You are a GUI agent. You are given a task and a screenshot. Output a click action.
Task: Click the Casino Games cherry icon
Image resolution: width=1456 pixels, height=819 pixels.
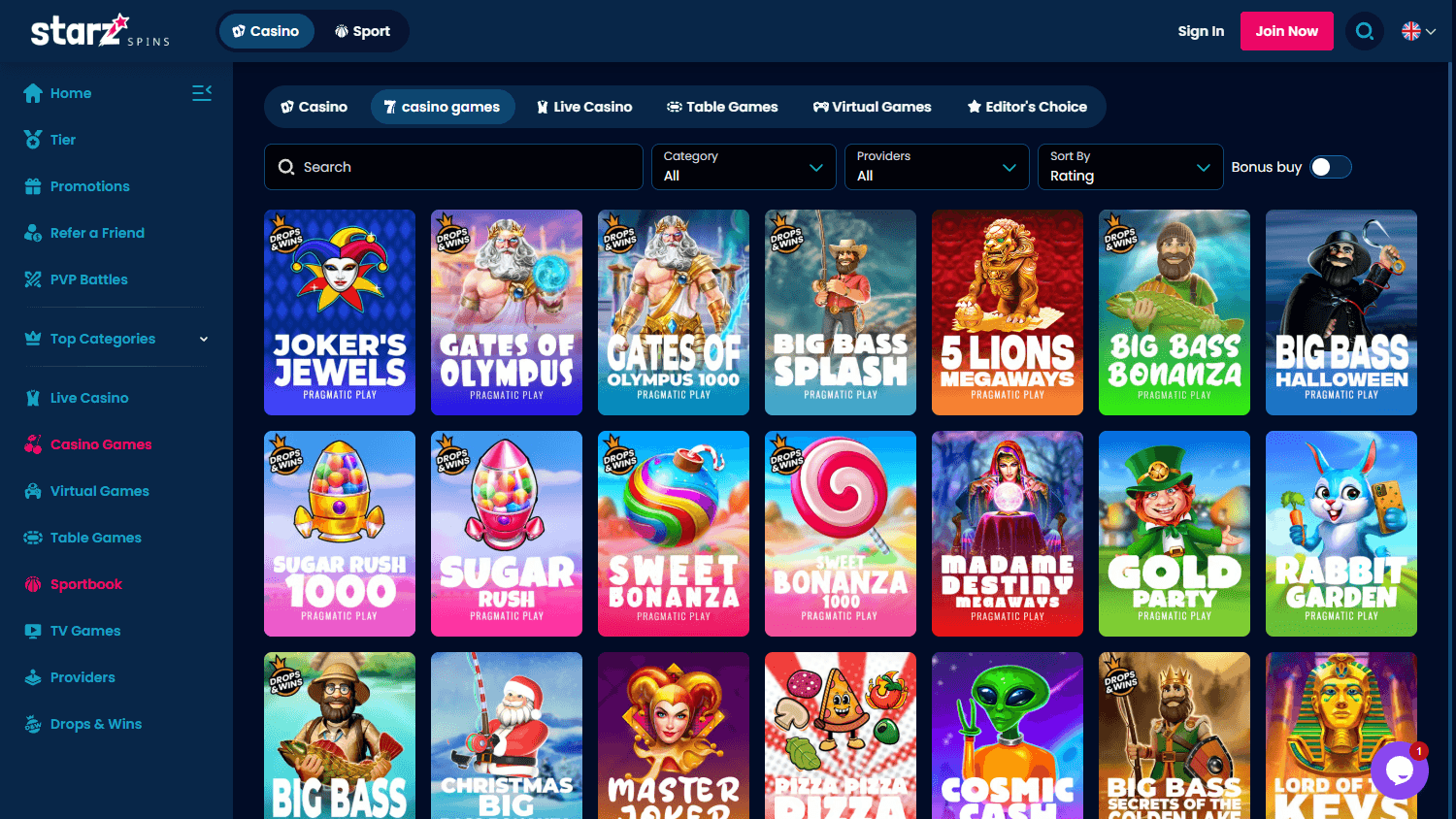pos(33,444)
